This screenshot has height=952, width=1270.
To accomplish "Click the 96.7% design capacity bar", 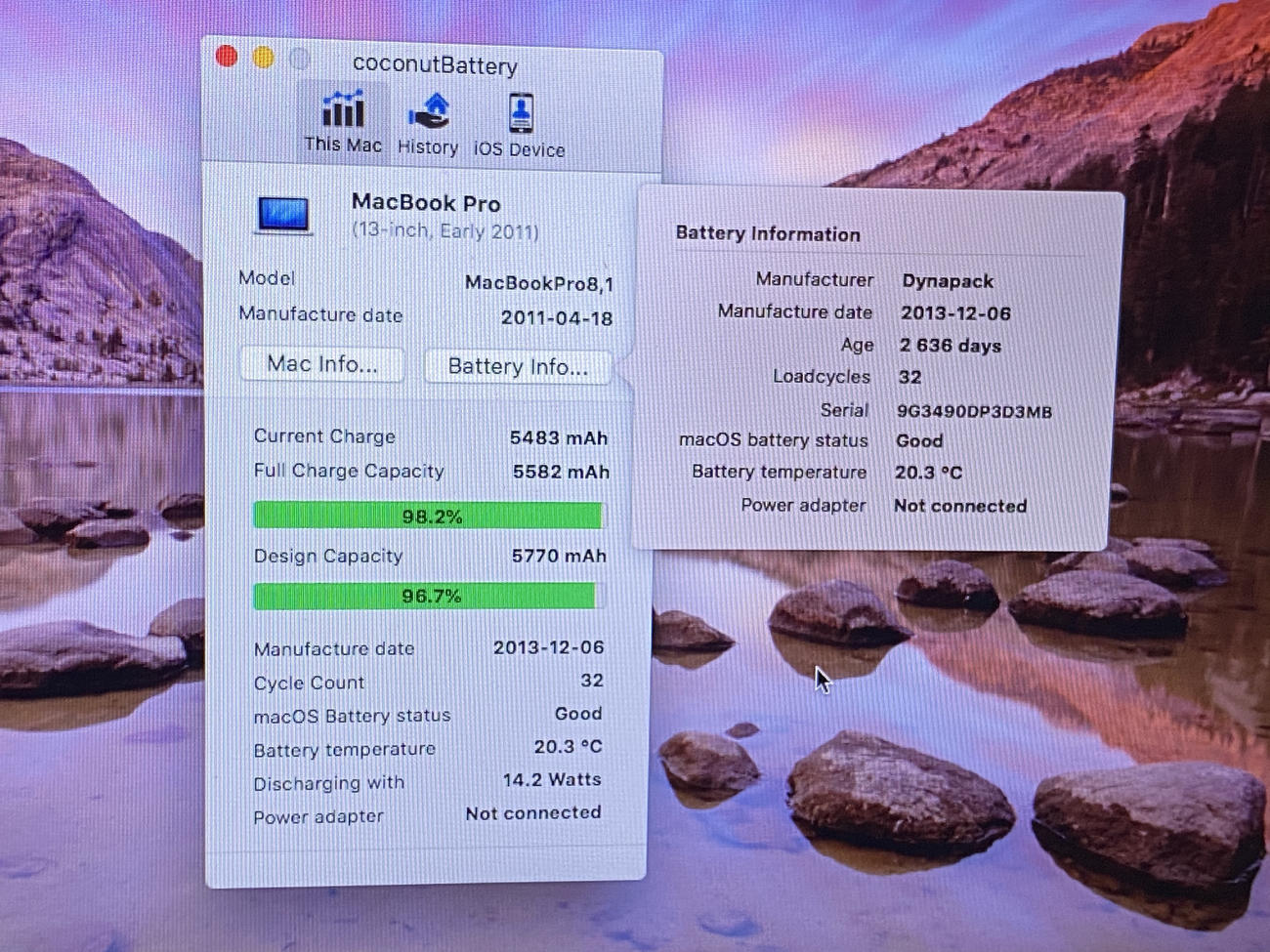I will tap(430, 596).
